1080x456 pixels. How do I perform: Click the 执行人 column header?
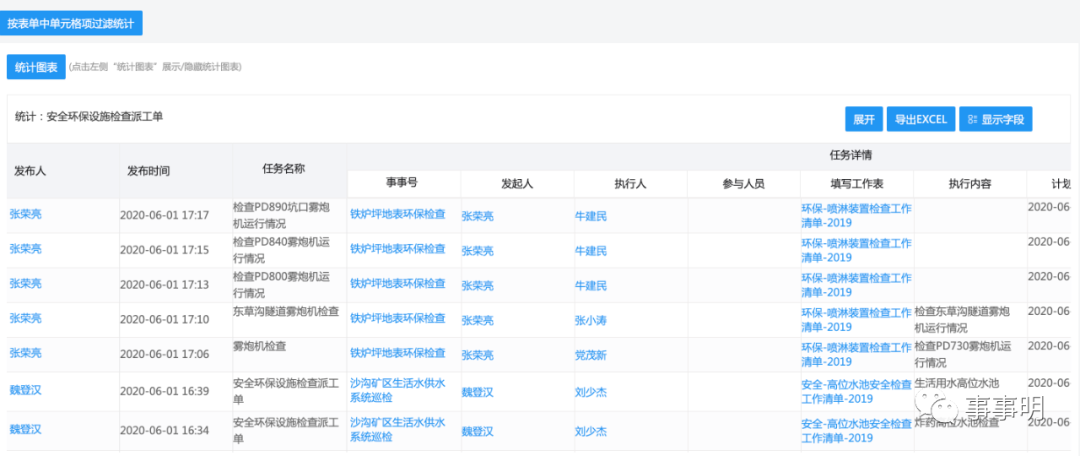coord(630,184)
